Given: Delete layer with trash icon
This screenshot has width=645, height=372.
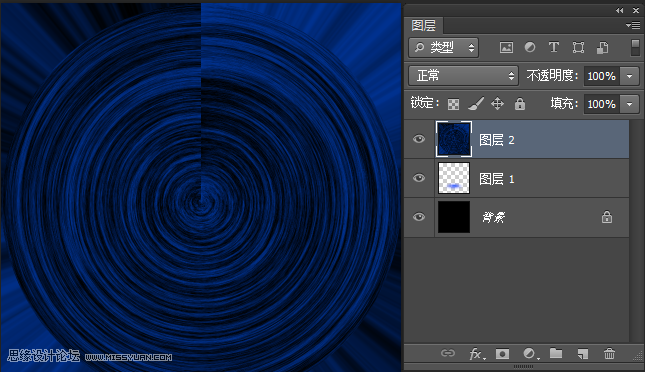Looking at the screenshot, I should (x=609, y=353).
